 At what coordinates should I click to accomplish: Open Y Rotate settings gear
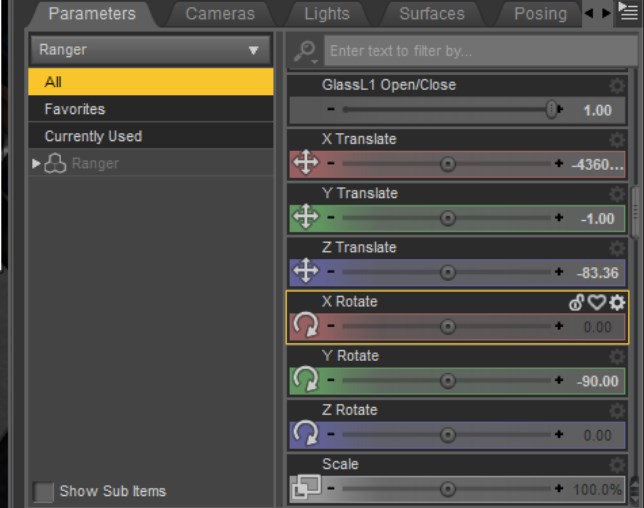tap(616, 356)
